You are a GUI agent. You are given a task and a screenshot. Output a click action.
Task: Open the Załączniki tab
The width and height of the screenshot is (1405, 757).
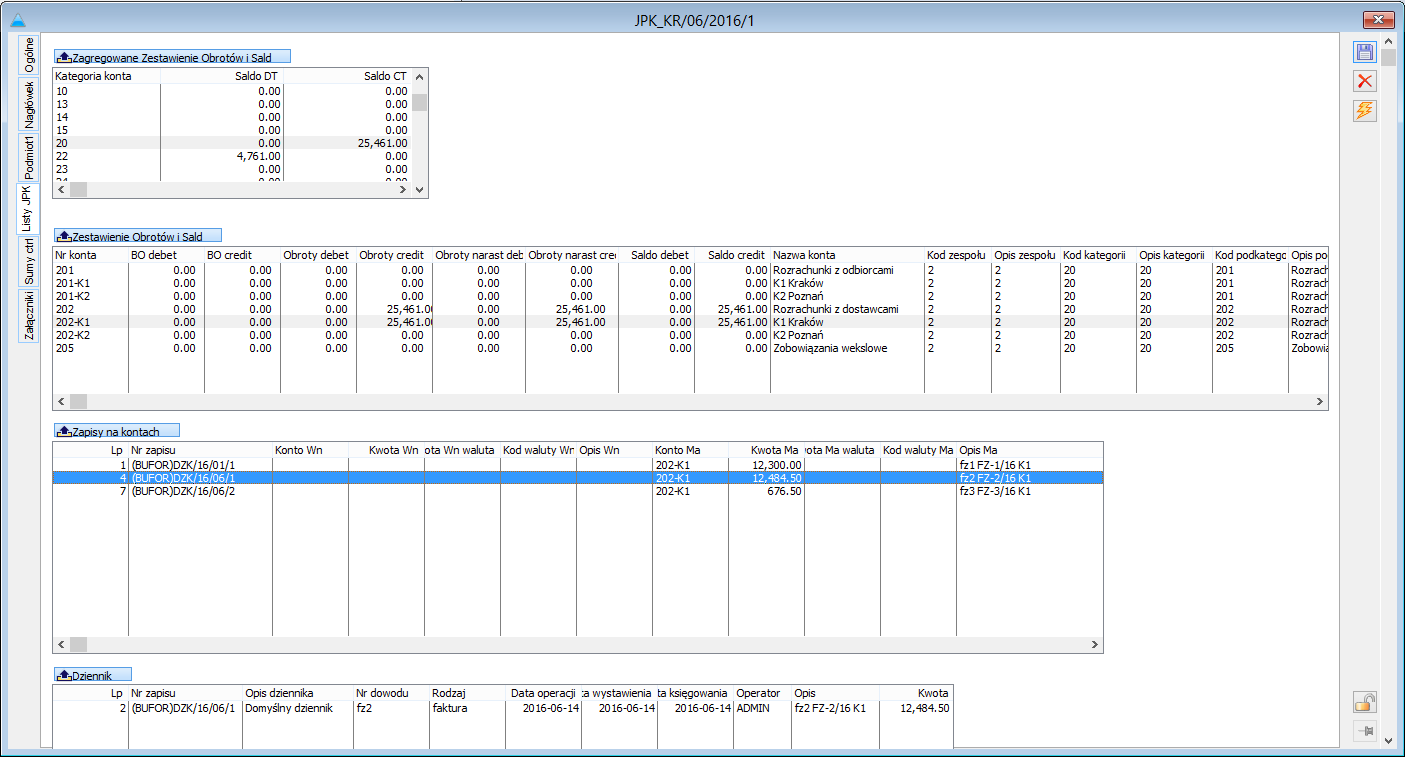coord(29,317)
